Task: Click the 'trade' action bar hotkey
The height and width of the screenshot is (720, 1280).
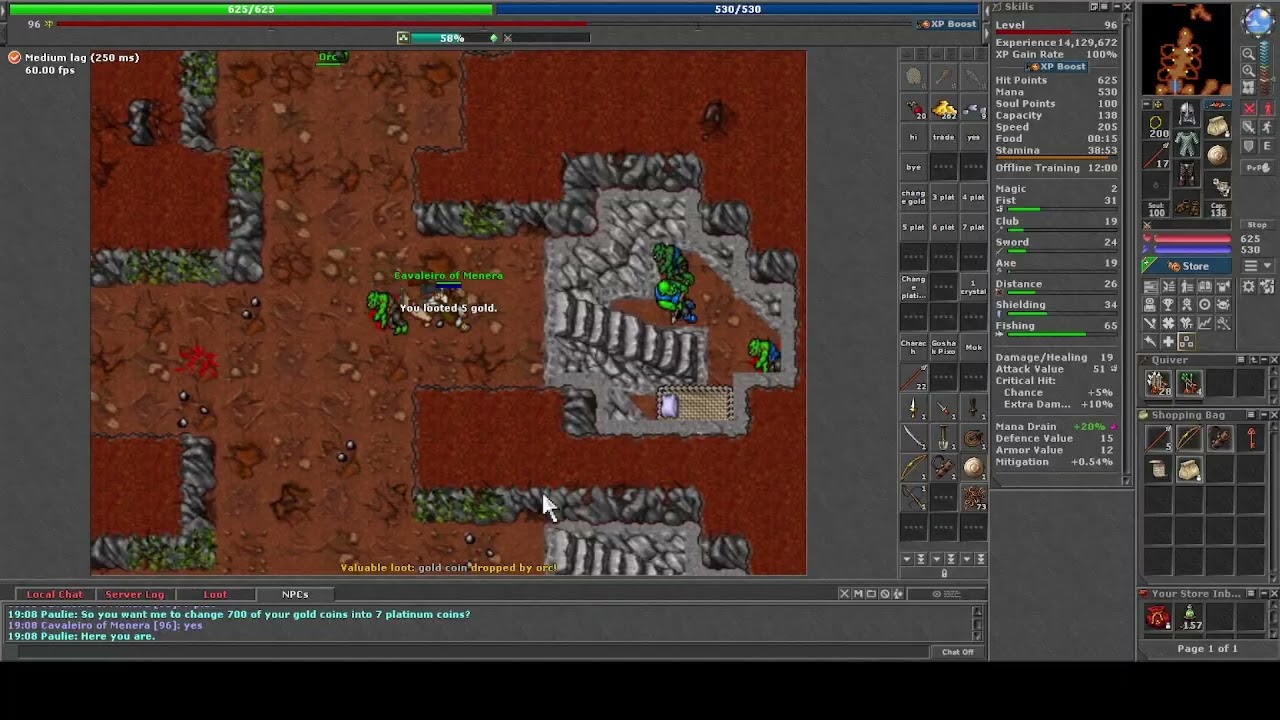Action: [944, 137]
